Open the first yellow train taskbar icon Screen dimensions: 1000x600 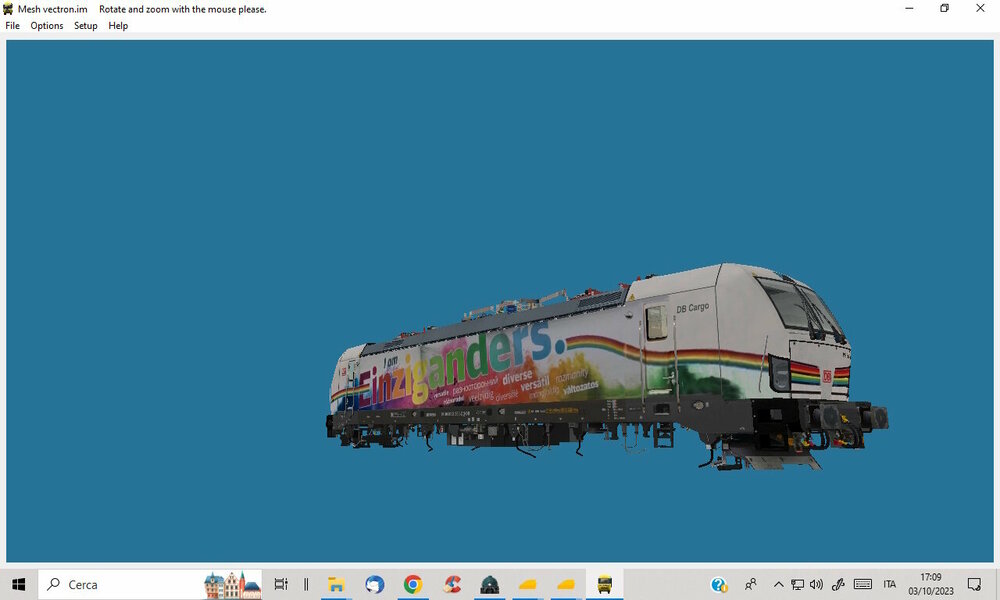coord(527,584)
